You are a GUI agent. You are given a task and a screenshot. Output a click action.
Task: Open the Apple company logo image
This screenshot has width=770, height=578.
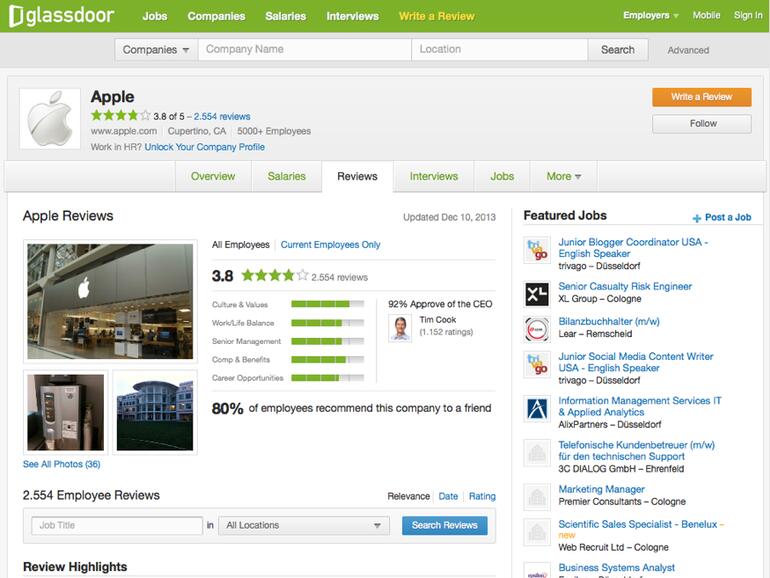point(50,119)
